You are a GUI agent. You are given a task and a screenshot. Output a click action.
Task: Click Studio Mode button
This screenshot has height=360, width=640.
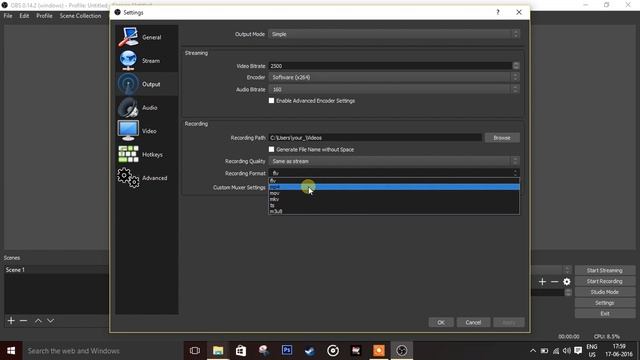pos(604,292)
